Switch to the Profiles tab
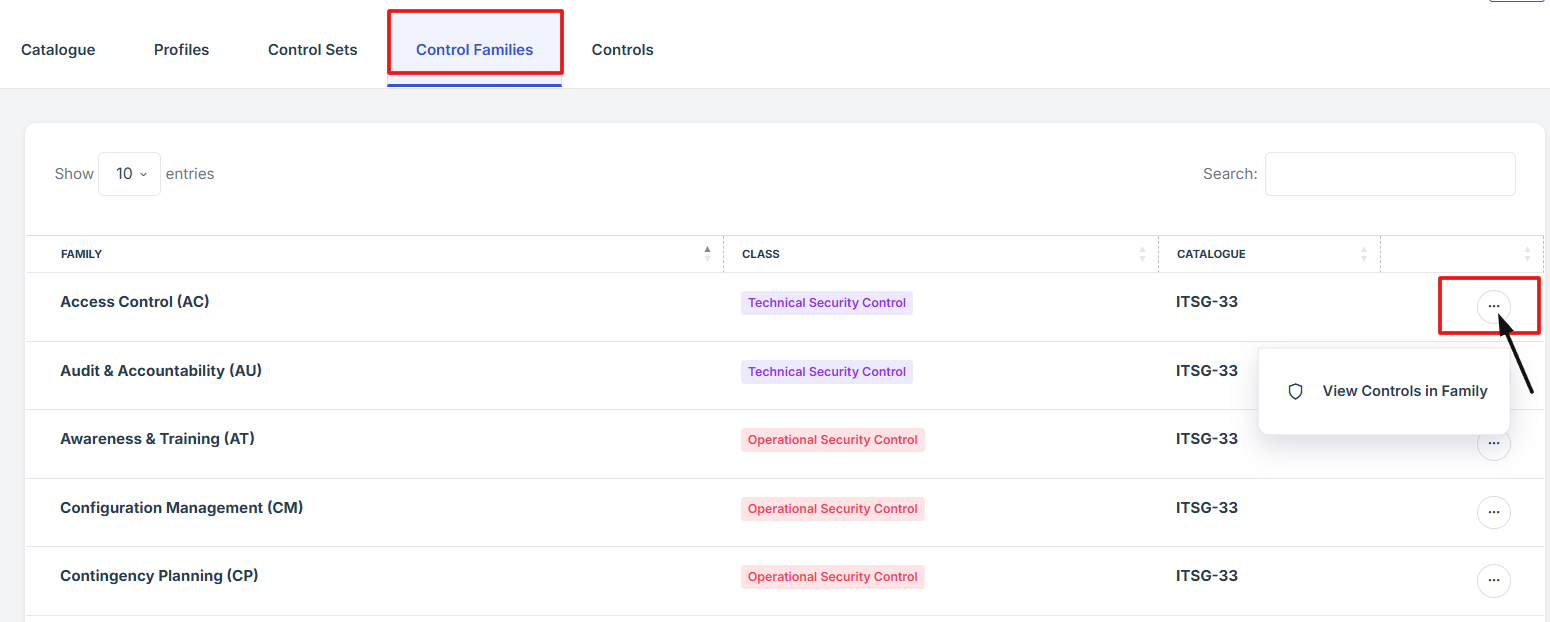Viewport: 1550px width, 622px height. 181,50
